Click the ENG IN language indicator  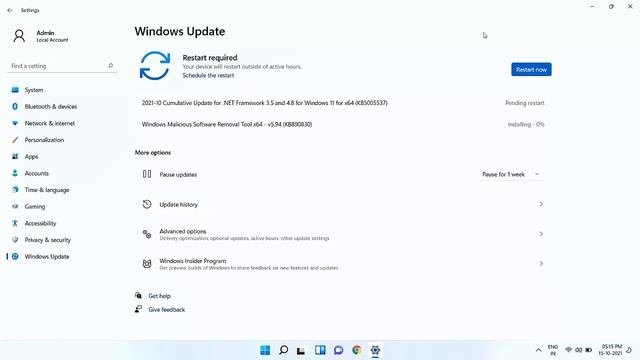point(553,350)
